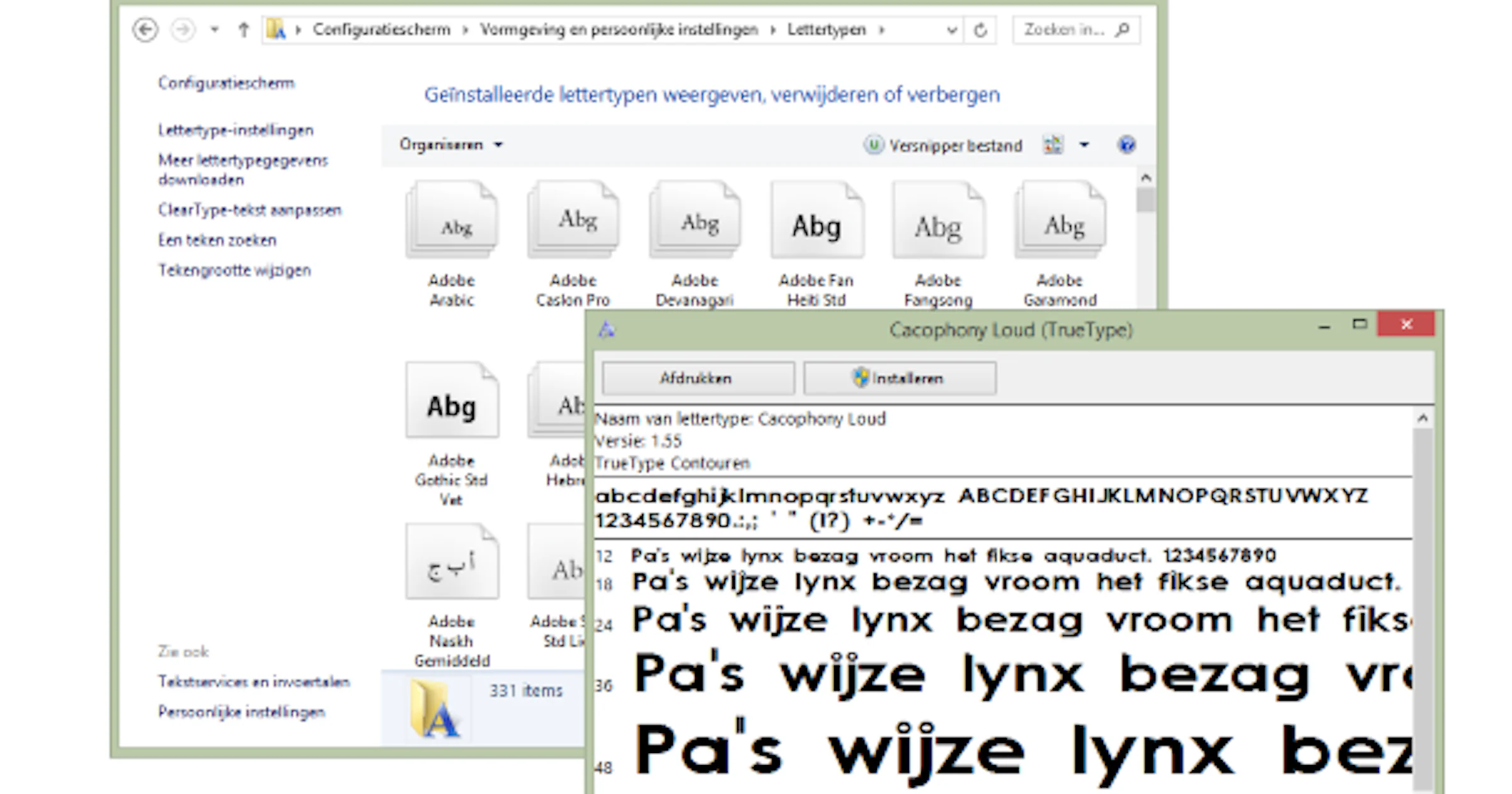
Task: Select the Lettertypen breadcrumb
Action: pyautogui.click(x=827, y=30)
